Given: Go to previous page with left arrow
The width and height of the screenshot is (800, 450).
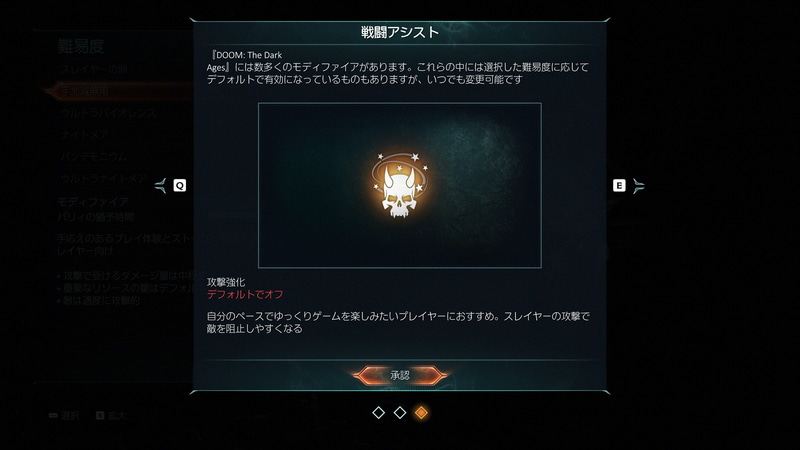Looking at the screenshot, I should pos(161,186).
